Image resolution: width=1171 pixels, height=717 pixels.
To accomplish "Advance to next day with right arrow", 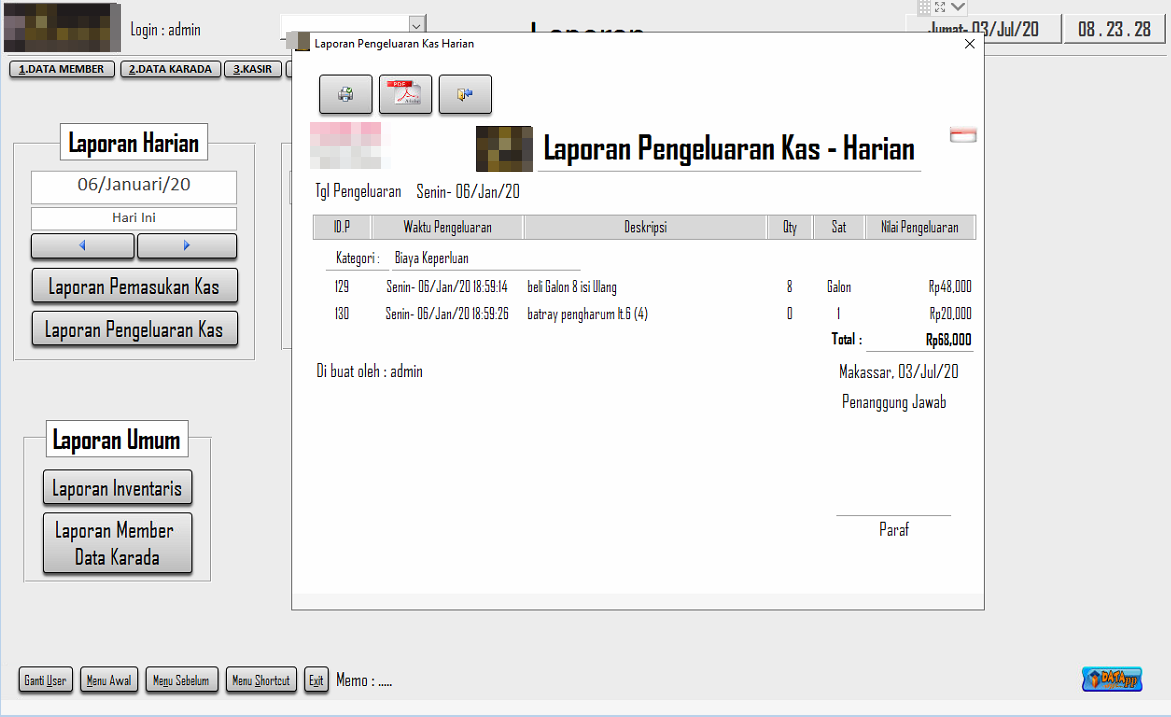I will [187, 246].
